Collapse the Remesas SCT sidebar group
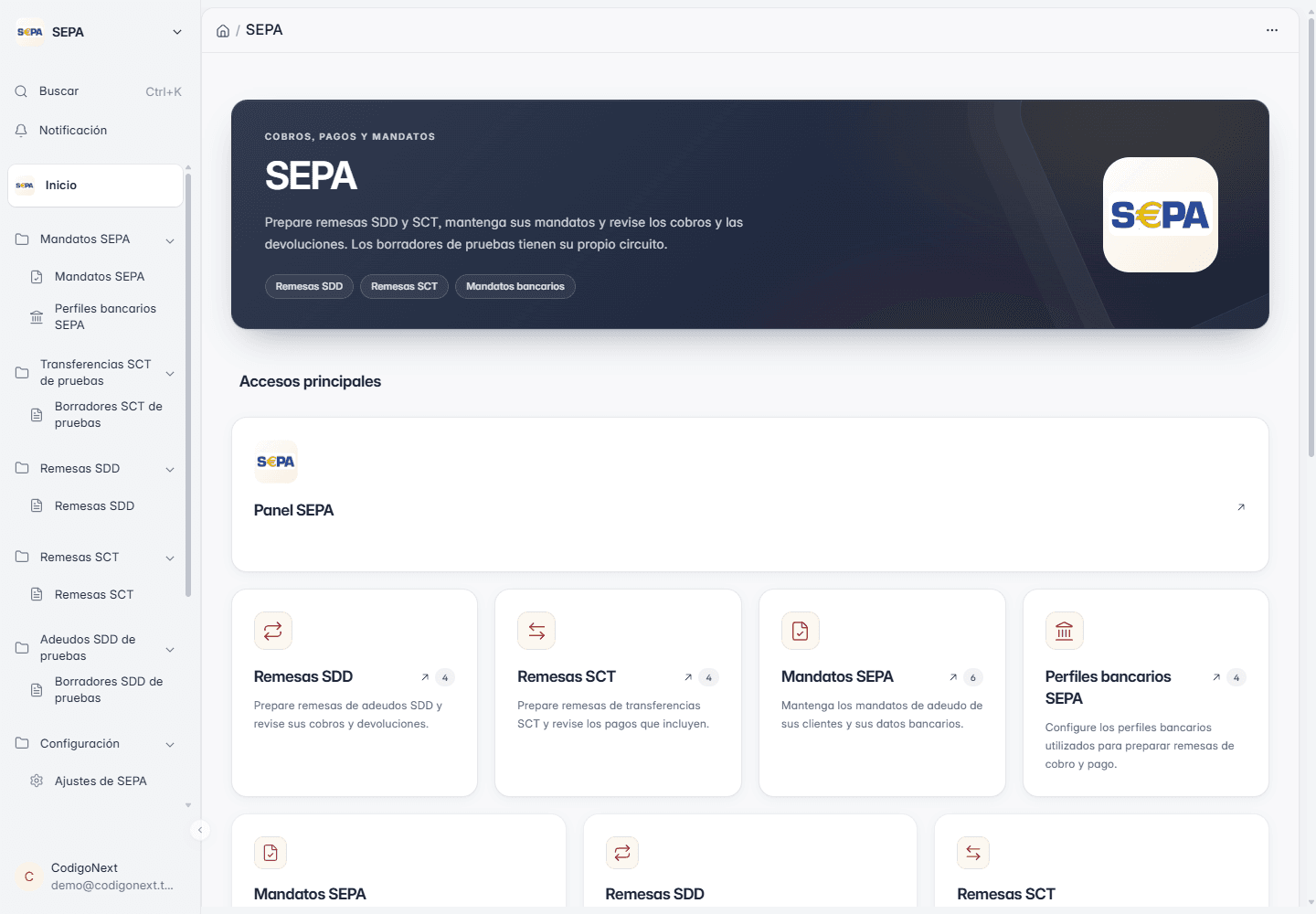Viewport: 1316px width, 914px height. [x=170, y=558]
